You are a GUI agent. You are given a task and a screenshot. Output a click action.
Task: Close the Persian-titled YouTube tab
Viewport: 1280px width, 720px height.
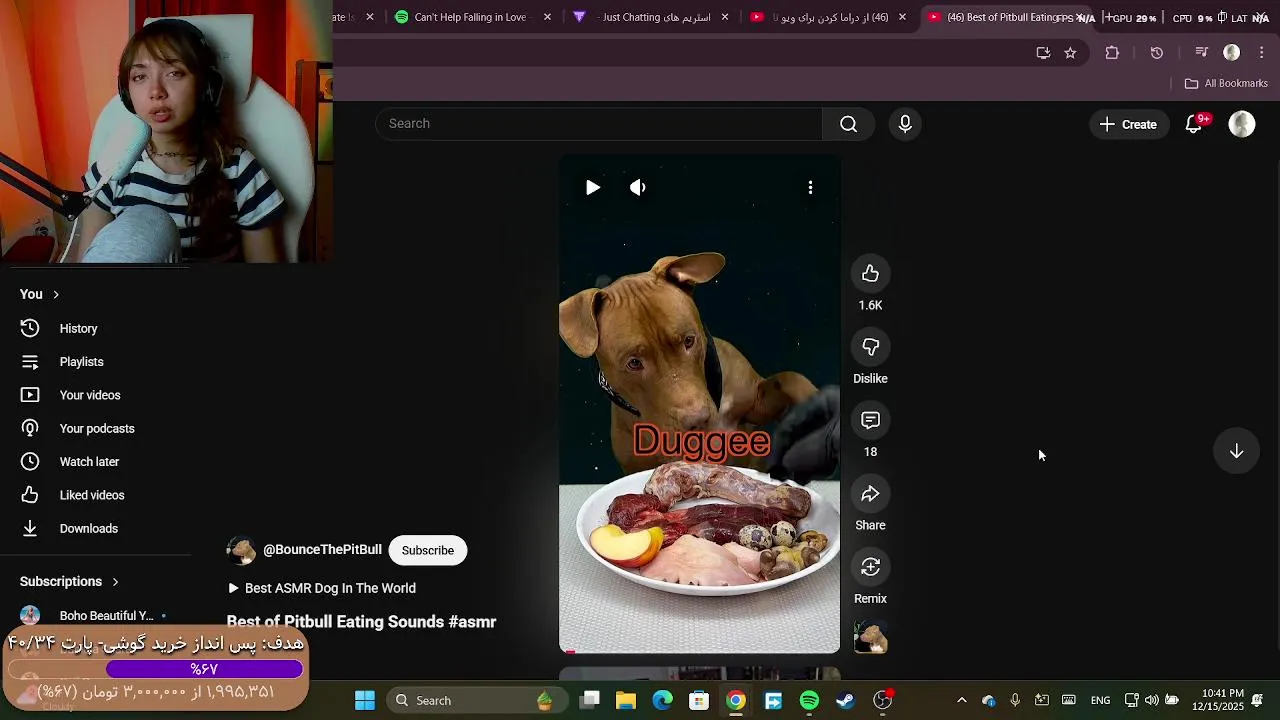tap(902, 17)
